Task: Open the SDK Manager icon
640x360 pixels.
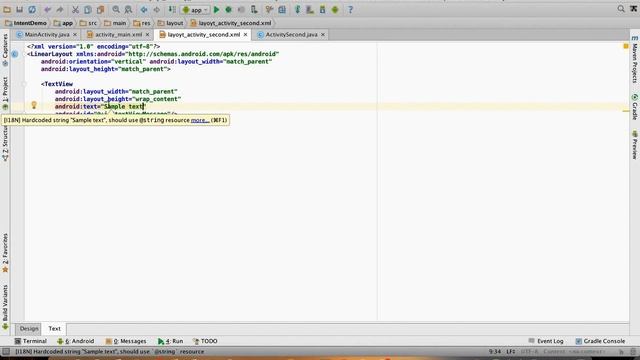Action: pos(322,9)
